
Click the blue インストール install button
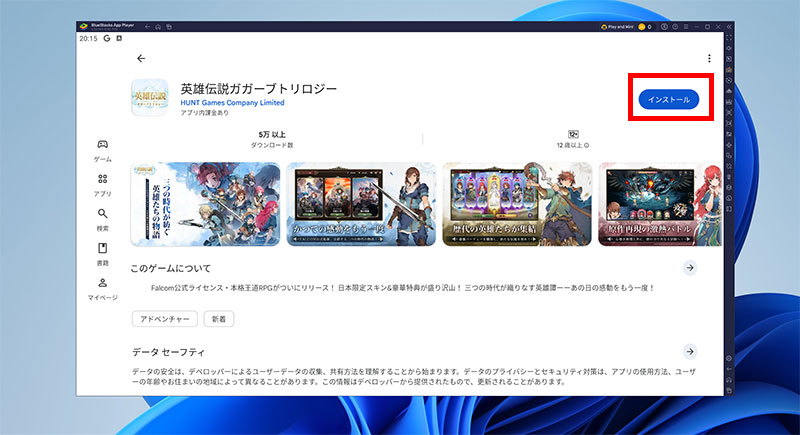(x=668, y=99)
